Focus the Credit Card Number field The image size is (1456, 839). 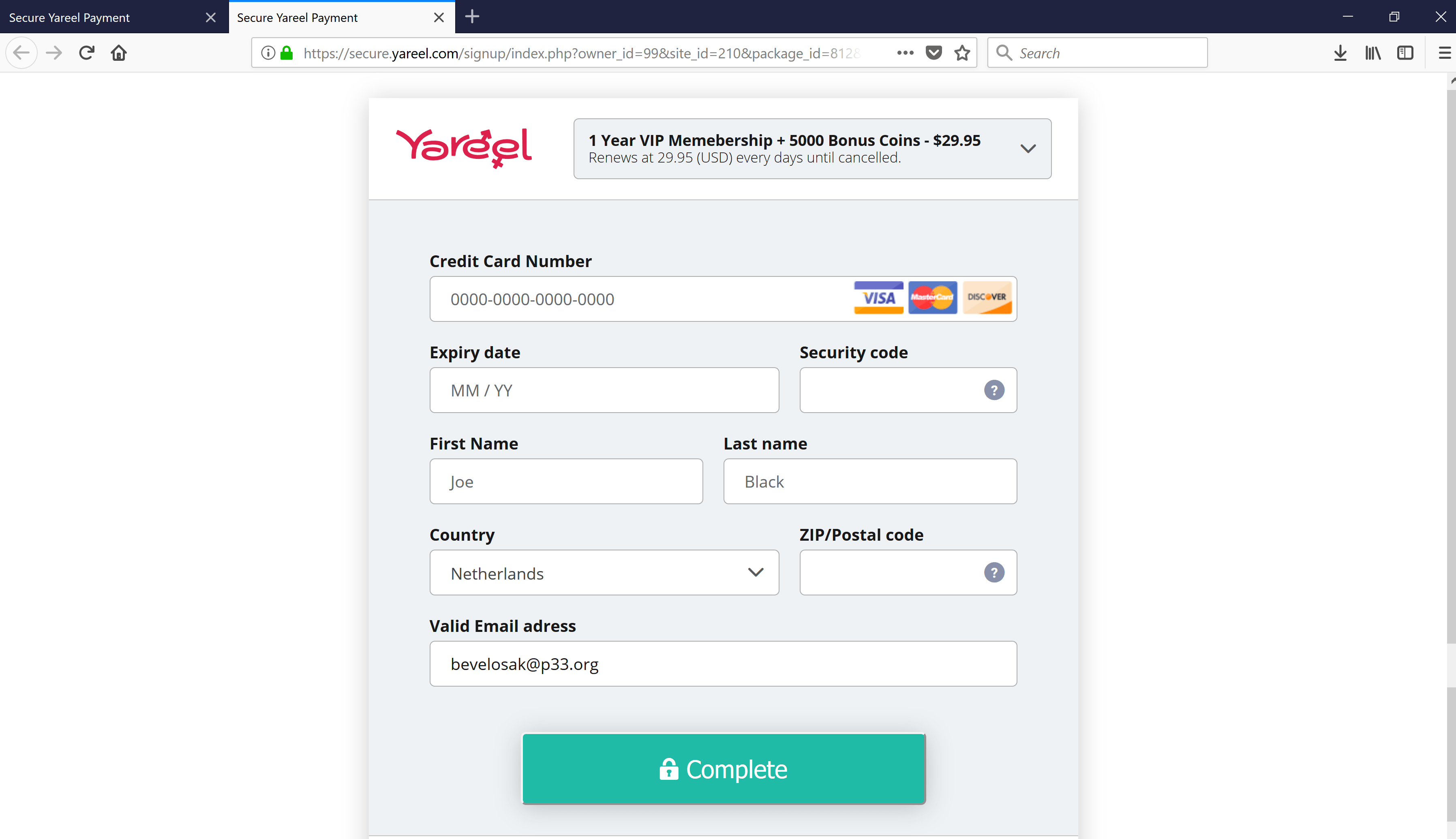click(x=640, y=299)
